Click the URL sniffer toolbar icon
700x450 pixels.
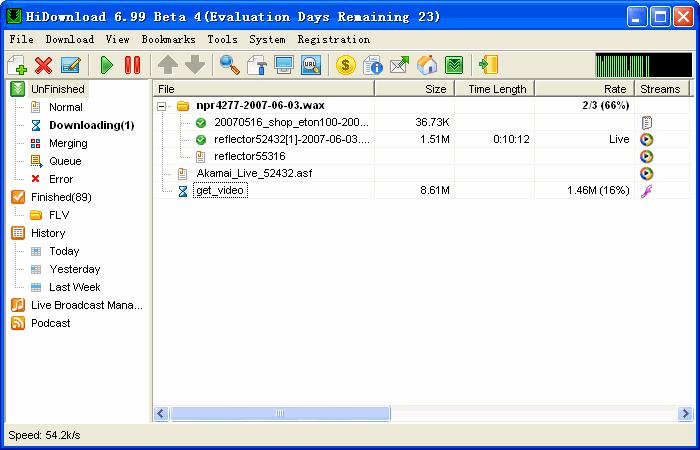click(x=311, y=65)
